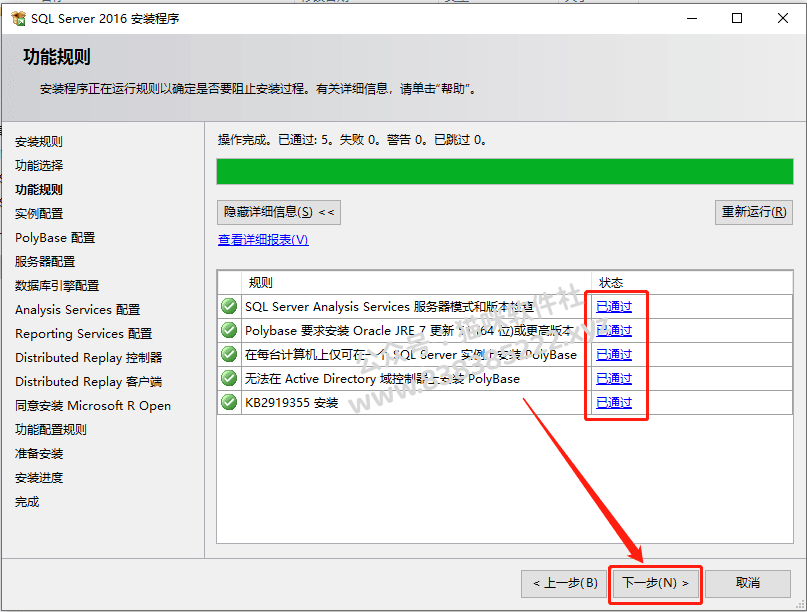Select rule row Polybase 要求安装 Oracle JRE 7
Image resolution: width=807 pixels, height=612 pixels.
click(505, 330)
